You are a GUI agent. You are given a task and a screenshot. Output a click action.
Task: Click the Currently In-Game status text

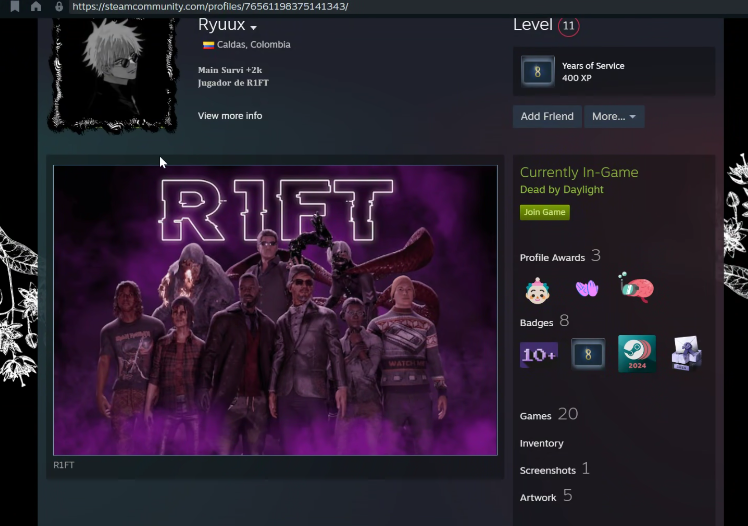[x=579, y=172]
